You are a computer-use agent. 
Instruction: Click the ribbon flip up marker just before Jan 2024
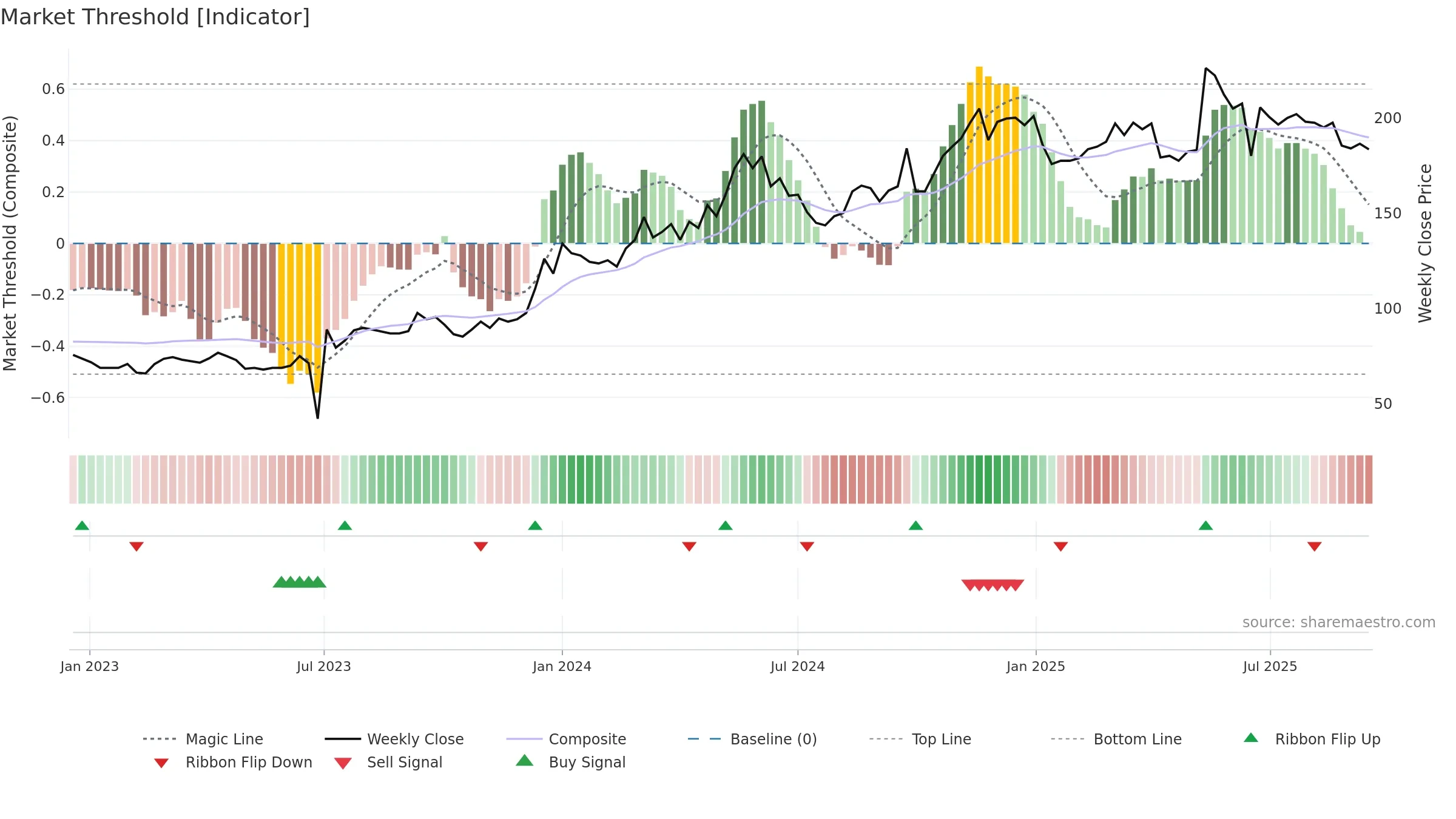535,525
